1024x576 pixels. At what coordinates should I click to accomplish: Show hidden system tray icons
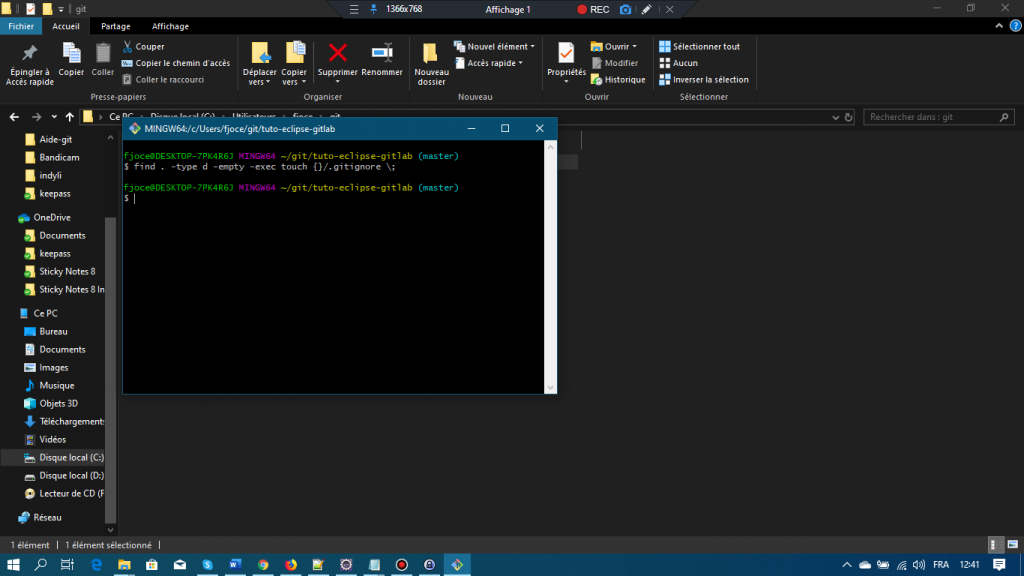[847, 564]
